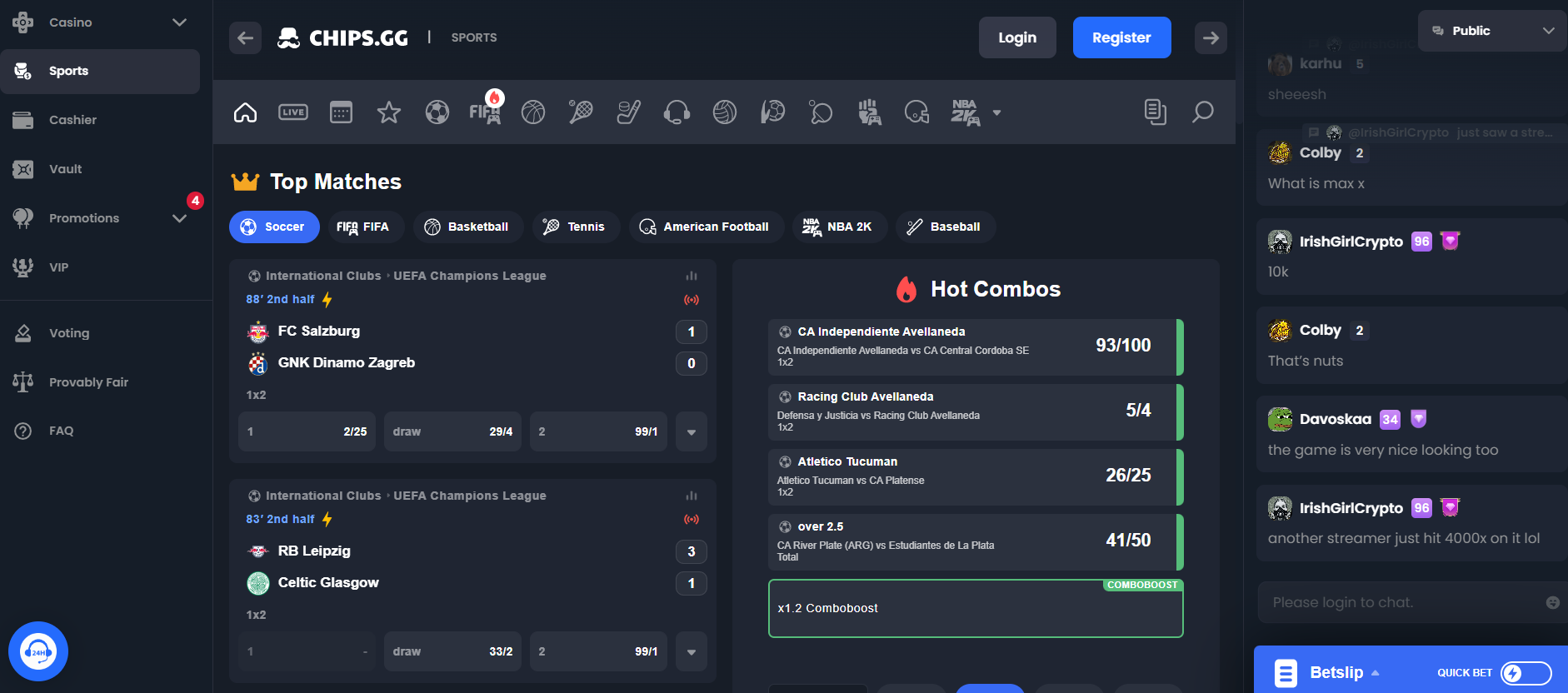Click the chat message input field
Viewport: 1568px width, 693px height.
pos(1404,602)
